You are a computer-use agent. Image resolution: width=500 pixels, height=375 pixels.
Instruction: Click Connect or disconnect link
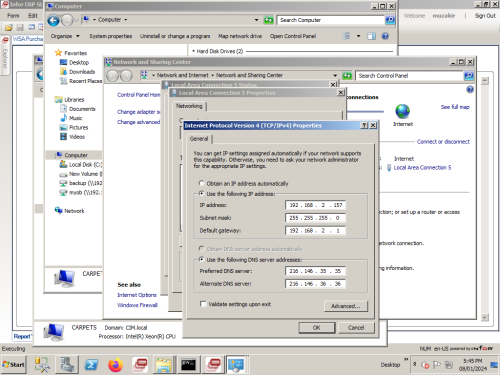pyautogui.click(x=443, y=142)
